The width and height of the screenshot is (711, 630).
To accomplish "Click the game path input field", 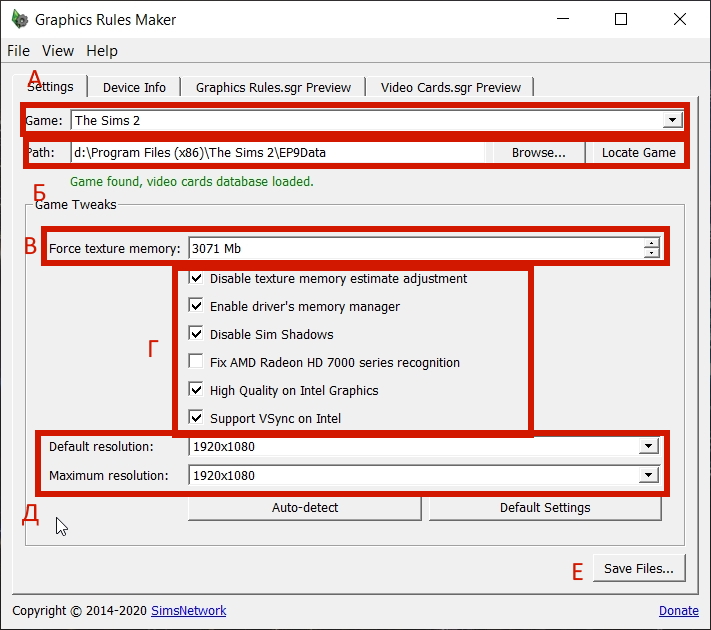I will (278, 152).
